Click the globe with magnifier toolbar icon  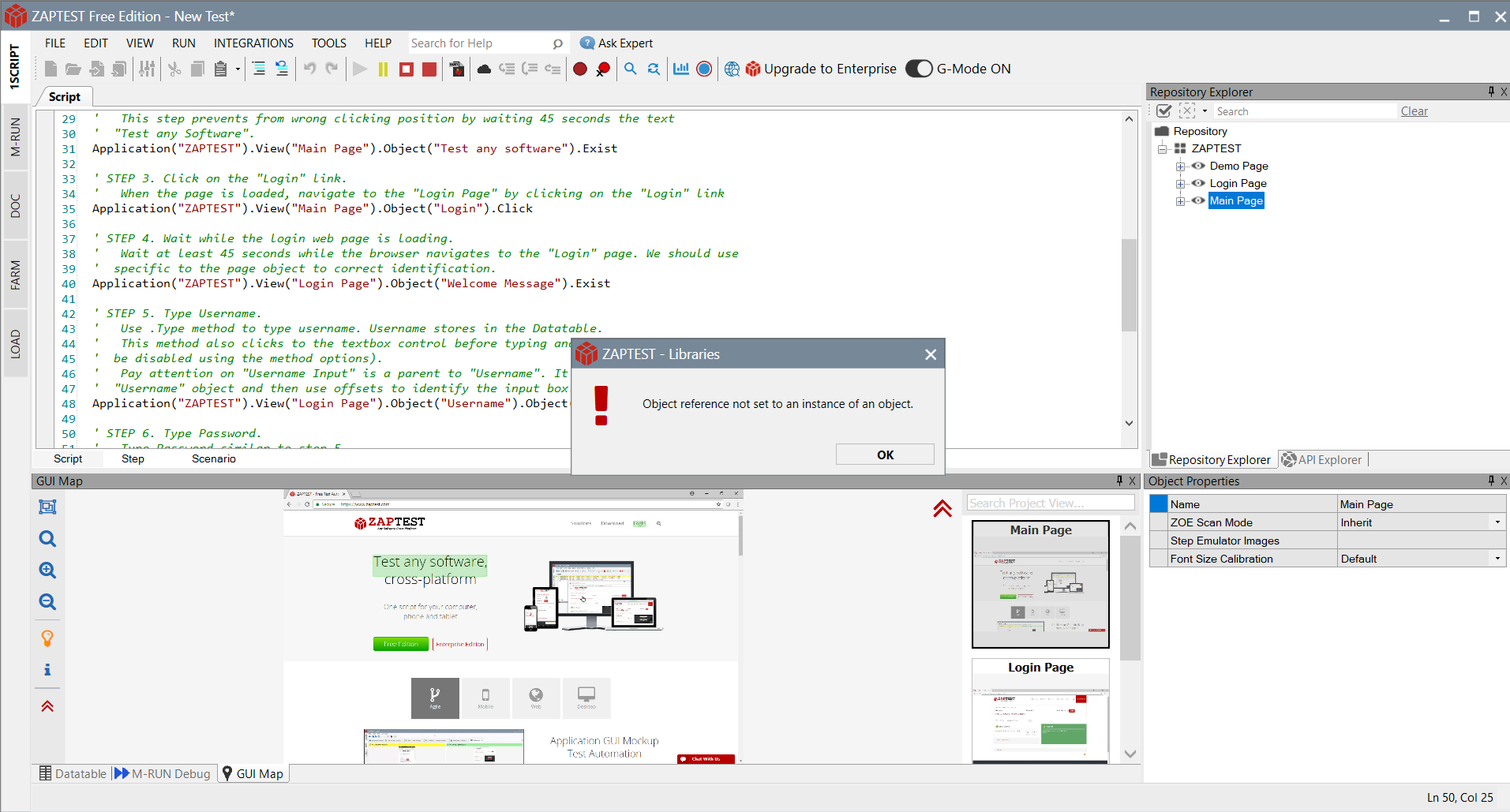(732, 69)
